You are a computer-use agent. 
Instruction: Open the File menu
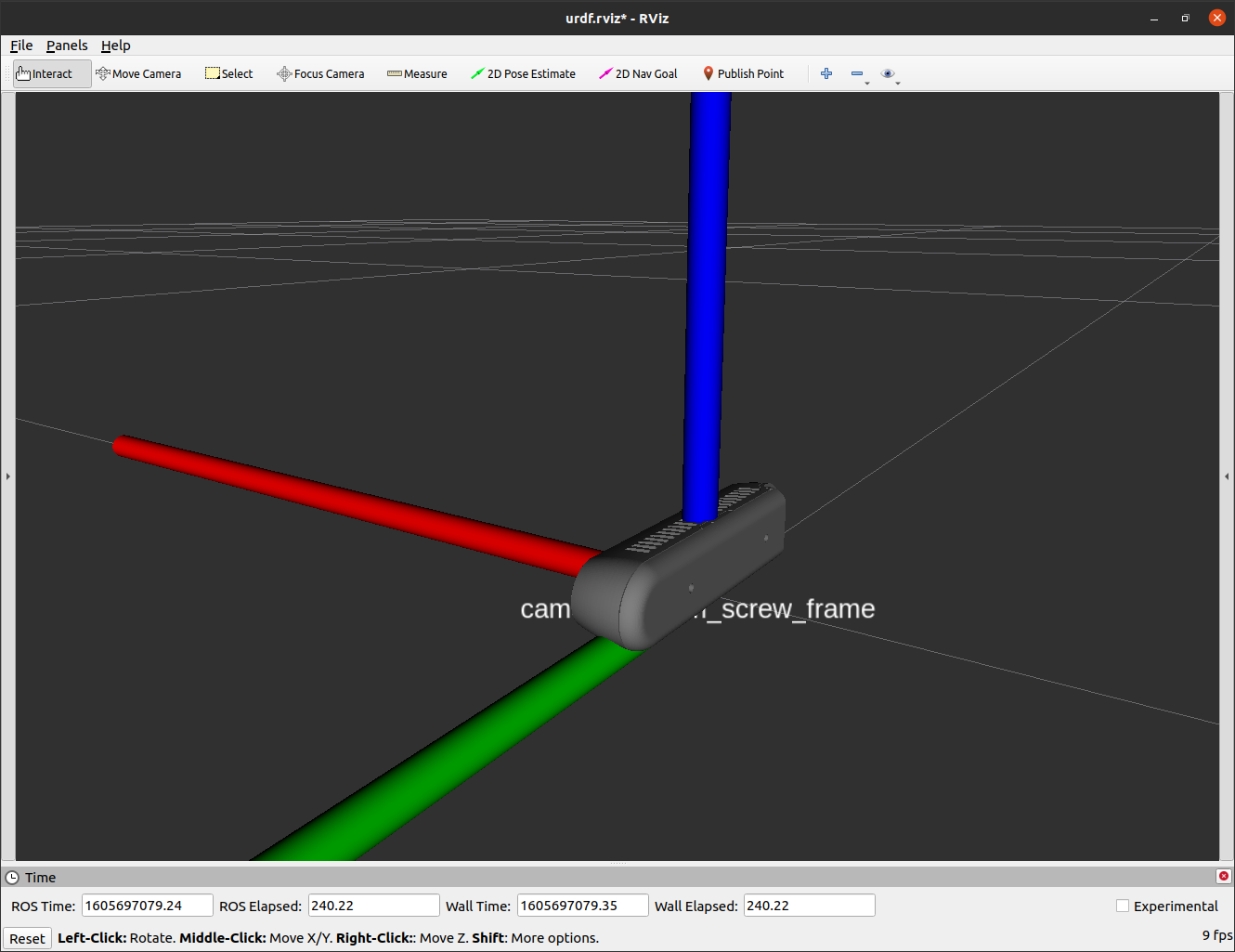[x=21, y=46]
